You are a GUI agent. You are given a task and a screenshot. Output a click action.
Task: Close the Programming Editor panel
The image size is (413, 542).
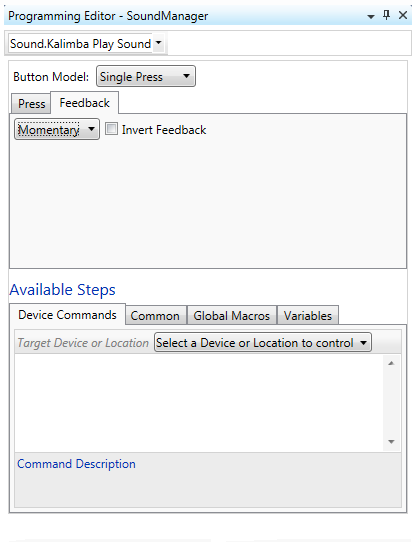click(403, 15)
